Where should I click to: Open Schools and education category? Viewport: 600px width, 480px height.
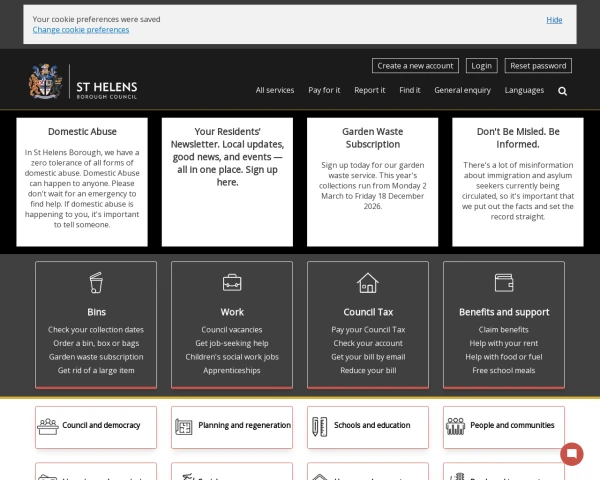(368, 427)
